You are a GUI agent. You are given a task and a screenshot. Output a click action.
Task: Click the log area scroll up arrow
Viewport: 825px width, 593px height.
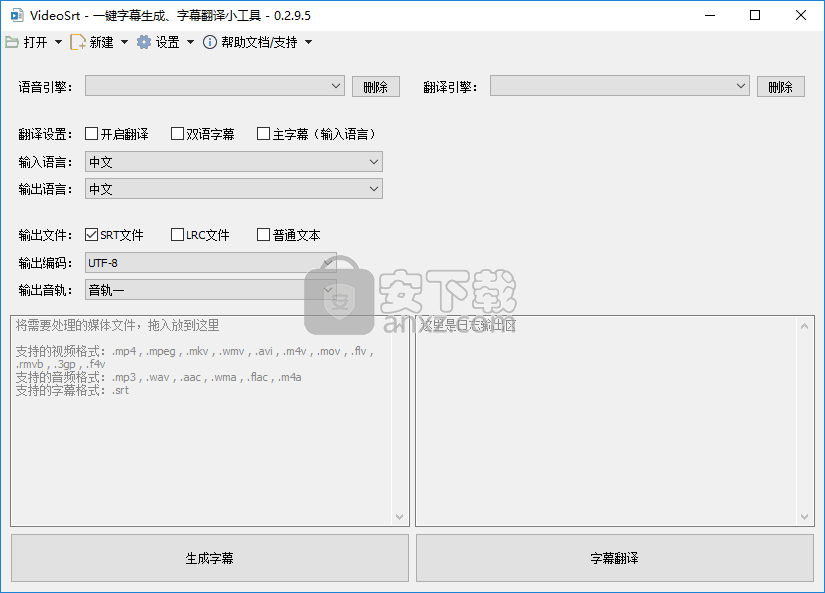tap(804, 326)
